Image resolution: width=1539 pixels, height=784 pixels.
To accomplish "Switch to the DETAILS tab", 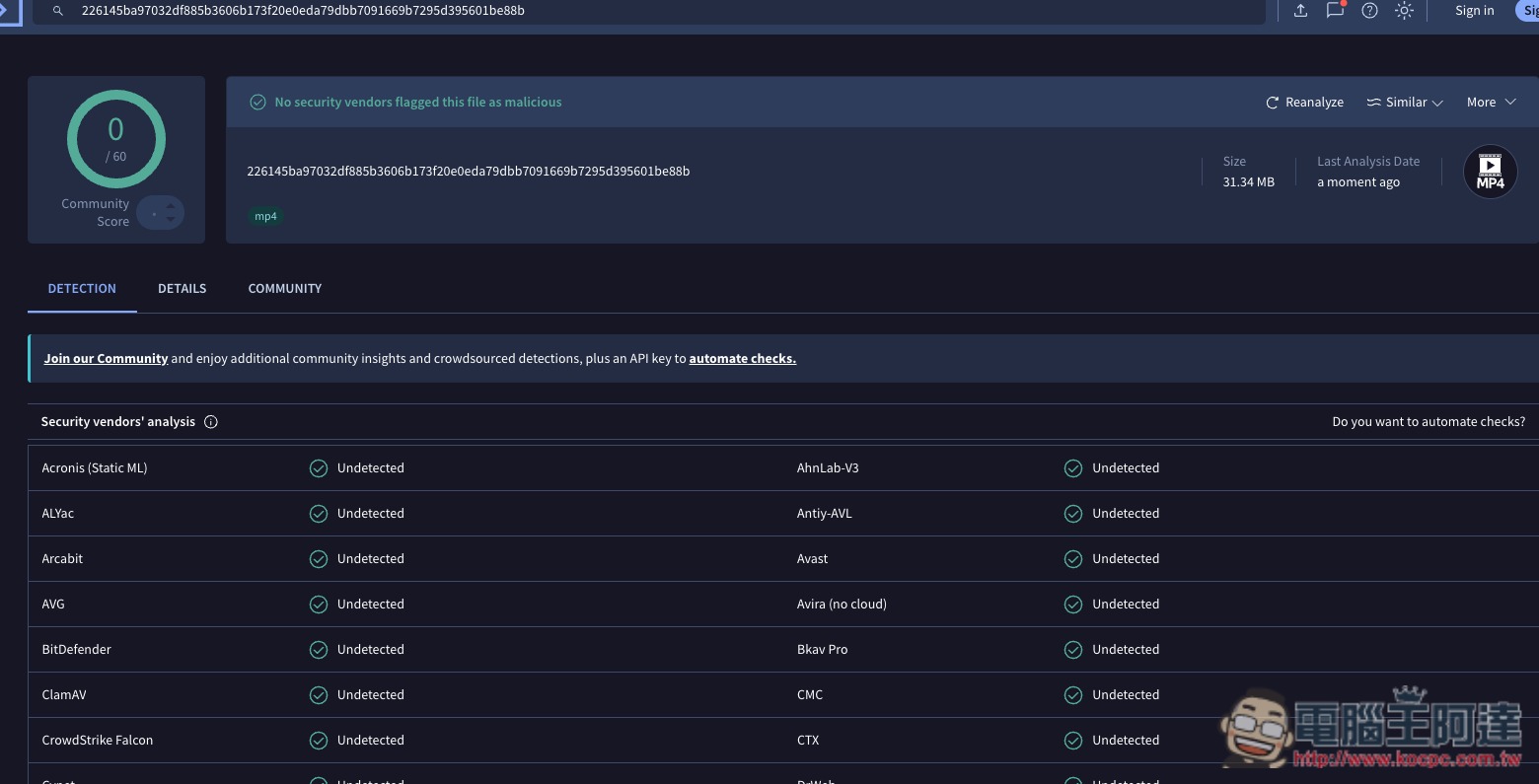I will pos(183,289).
